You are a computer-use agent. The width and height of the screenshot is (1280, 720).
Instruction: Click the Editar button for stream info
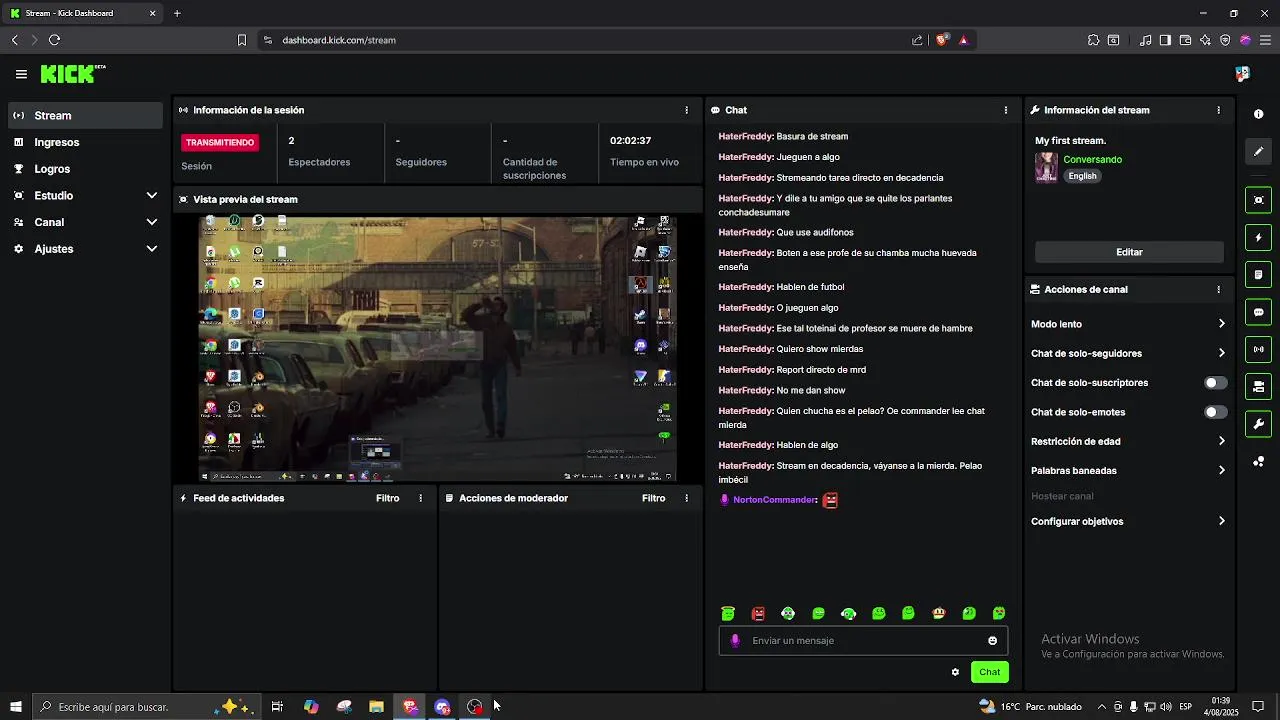pyautogui.click(x=1129, y=252)
